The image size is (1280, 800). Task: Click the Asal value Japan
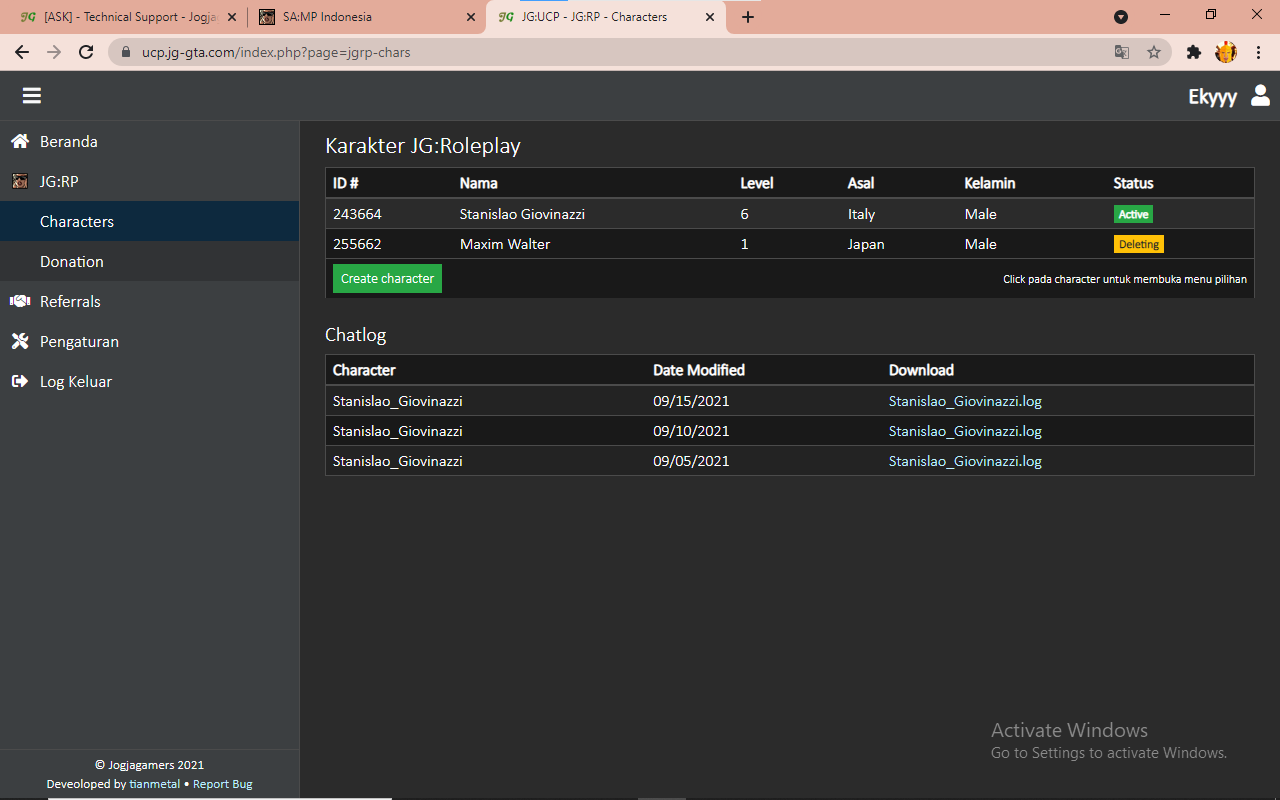pyautogui.click(x=866, y=244)
